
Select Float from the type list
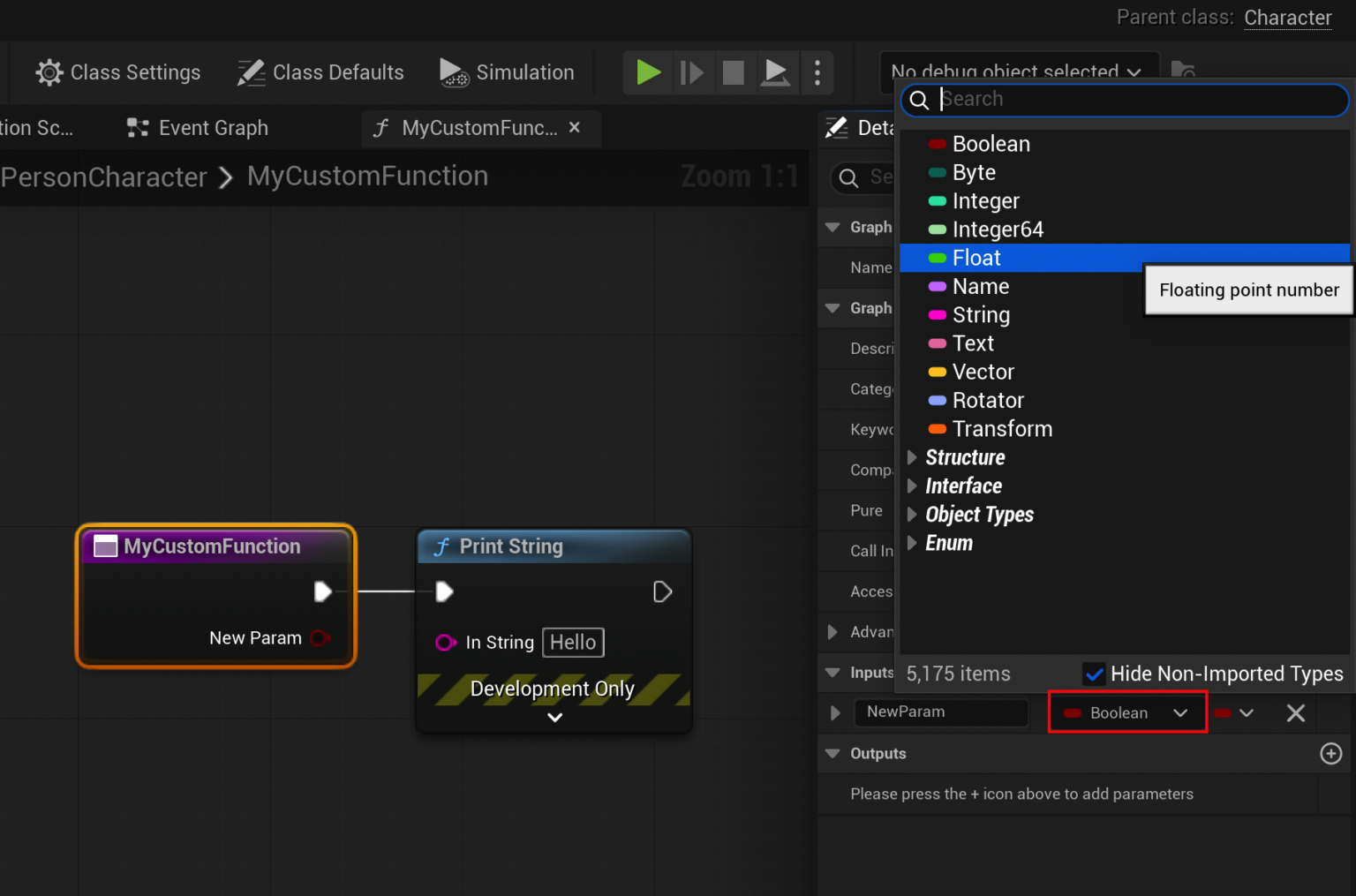pyautogui.click(x=976, y=257)
